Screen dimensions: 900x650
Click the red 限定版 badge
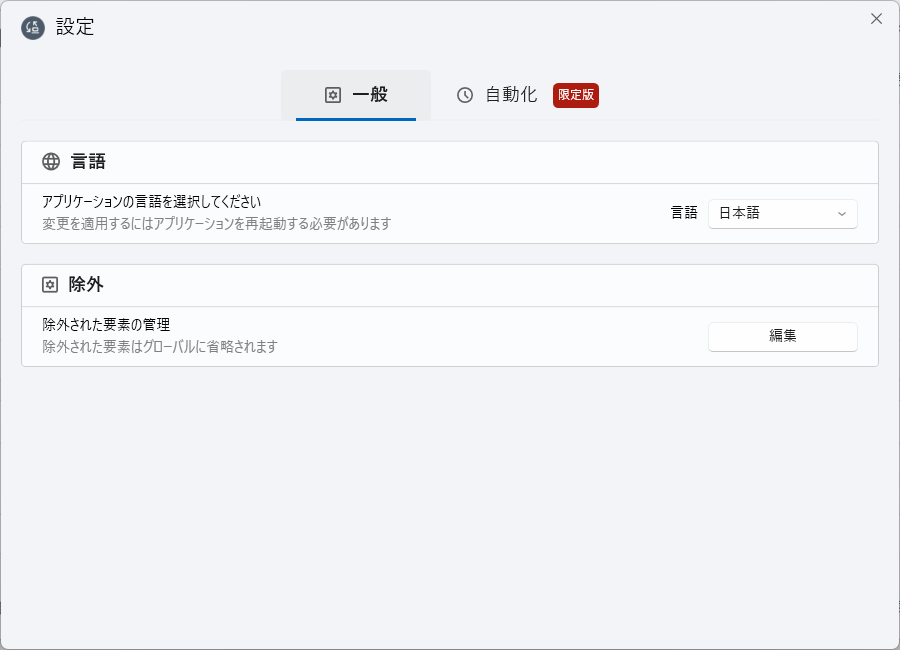[x=576, y=95]
